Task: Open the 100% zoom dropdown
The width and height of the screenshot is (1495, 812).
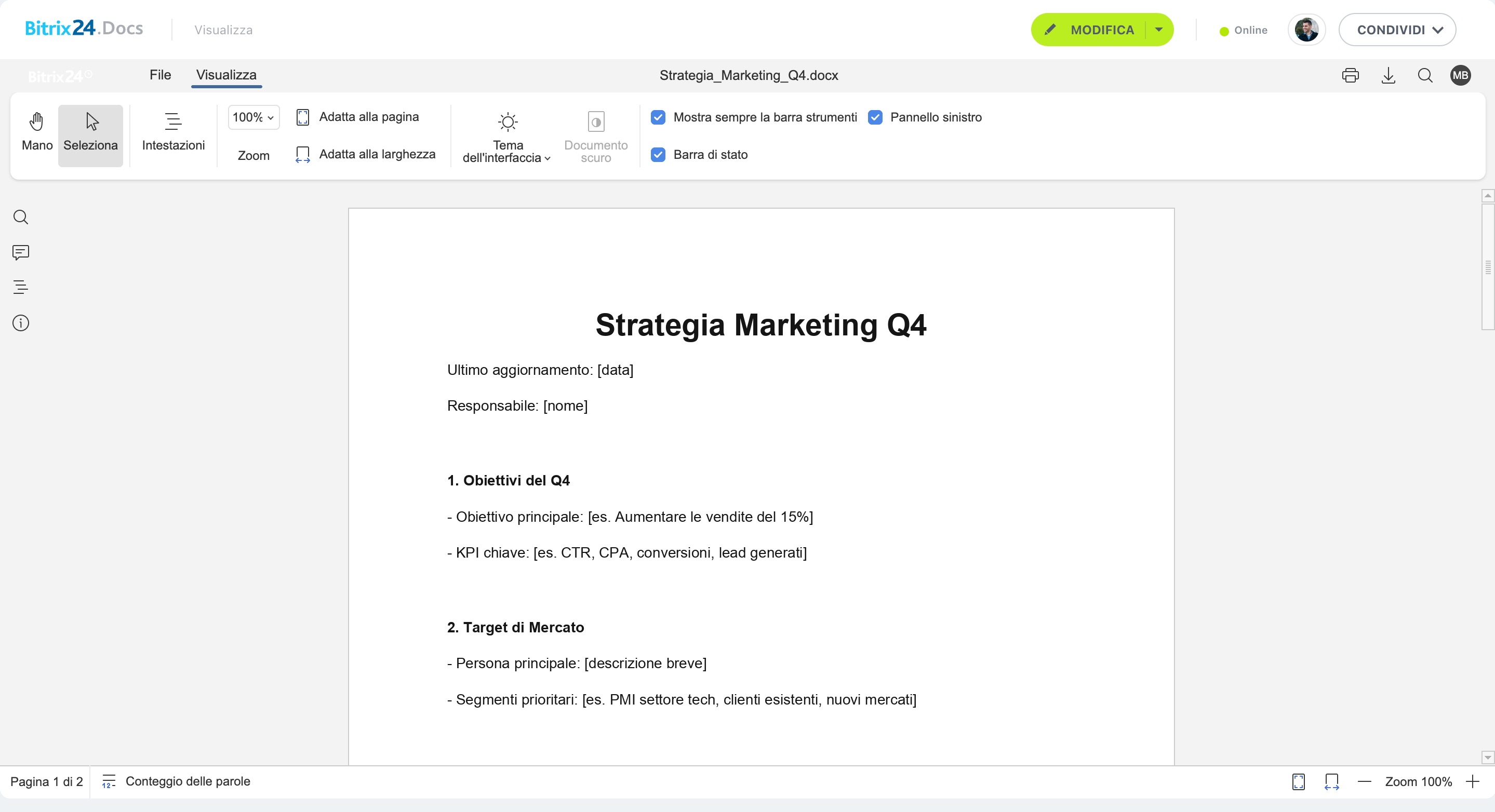Action: pyautogui.click(x=253, y=118)
